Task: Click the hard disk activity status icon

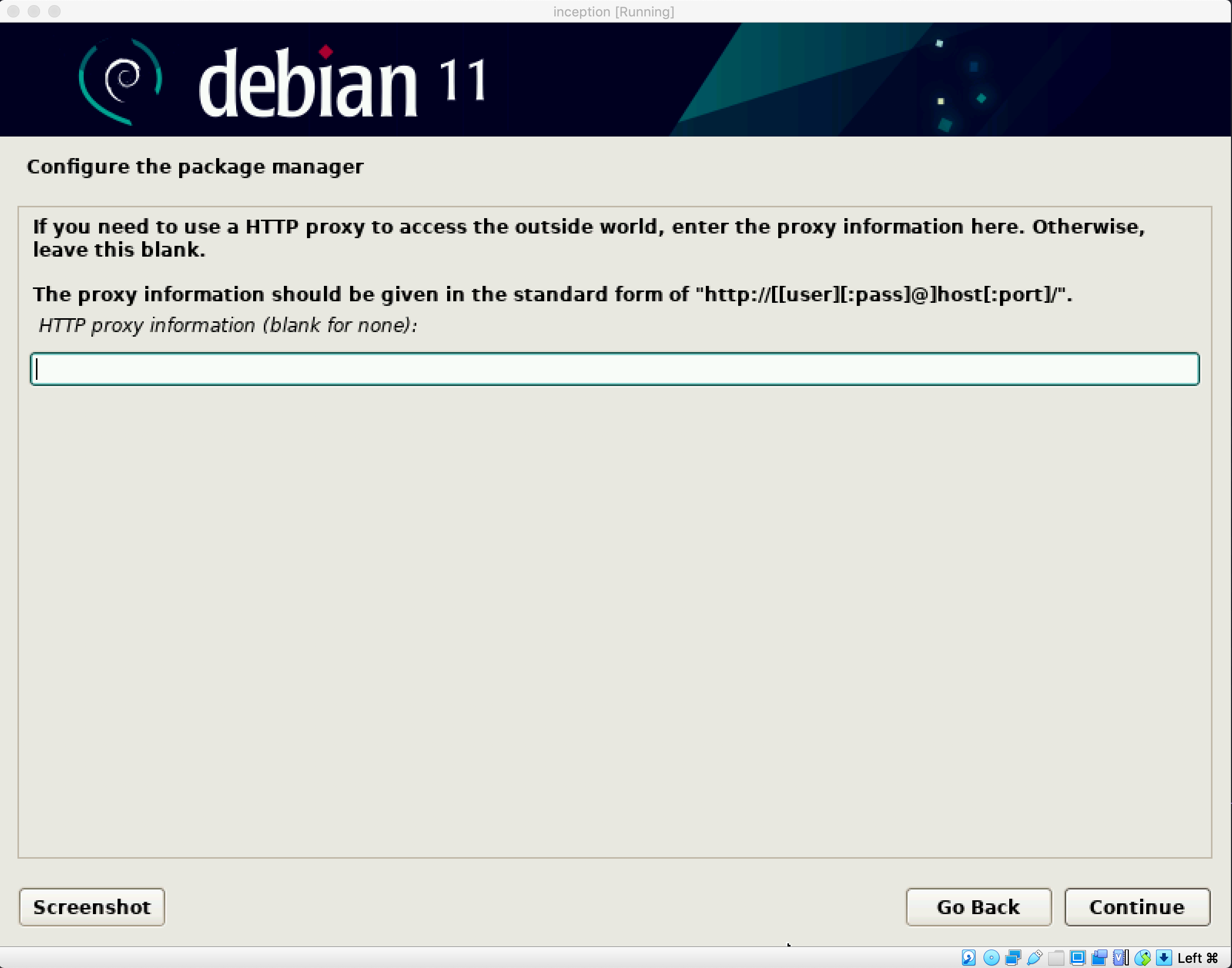Action: tap(969, 958)
